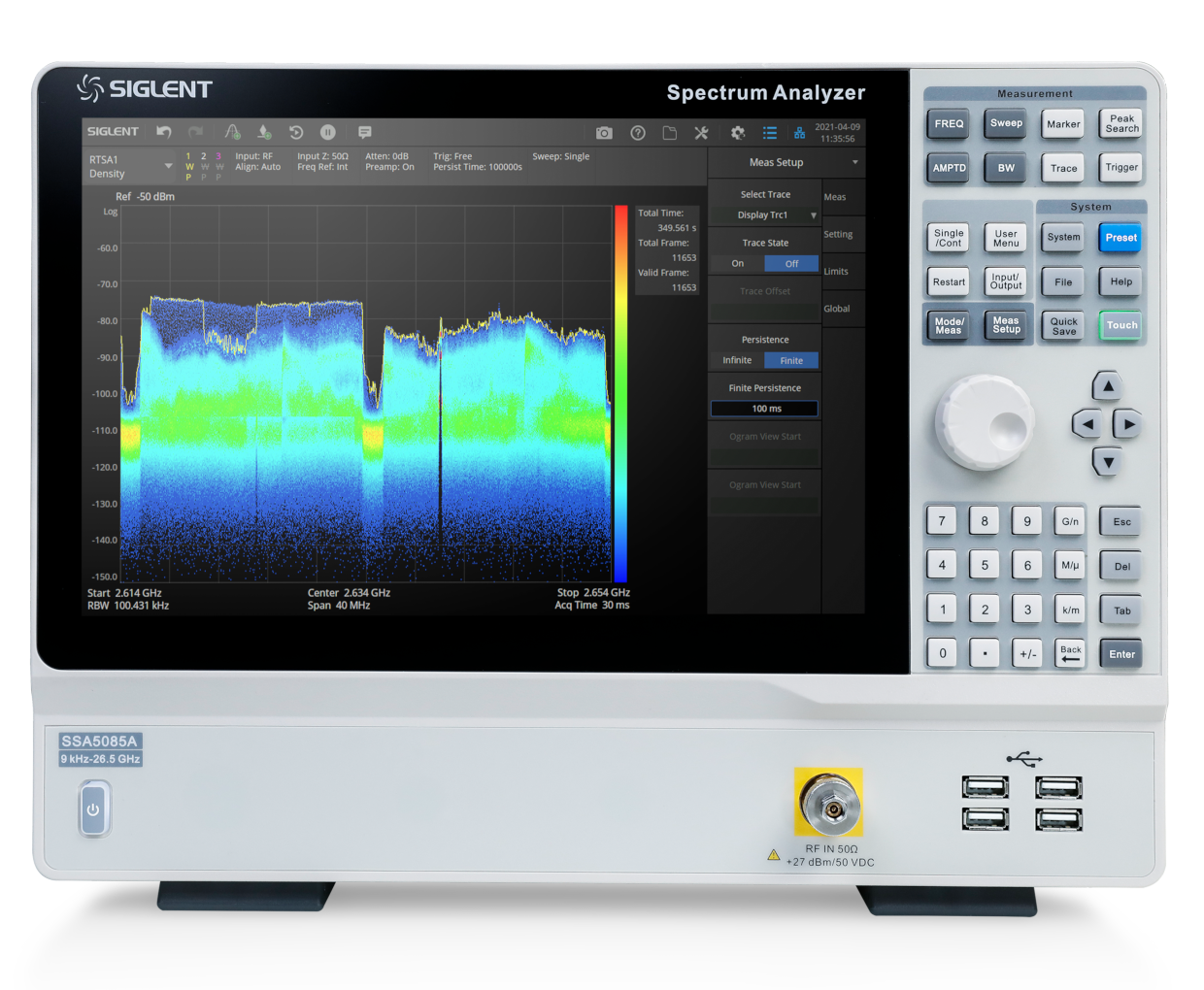1204x990 pixels.
Task: Switch to the Limits tab
Action: tap(837, 272)
